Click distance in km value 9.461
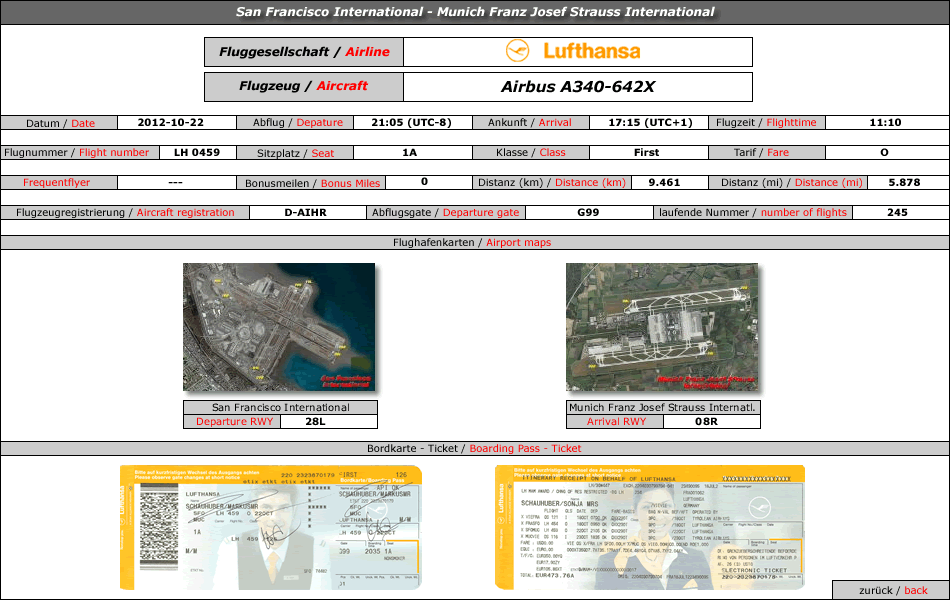950x600 pixels. (664, 182)
